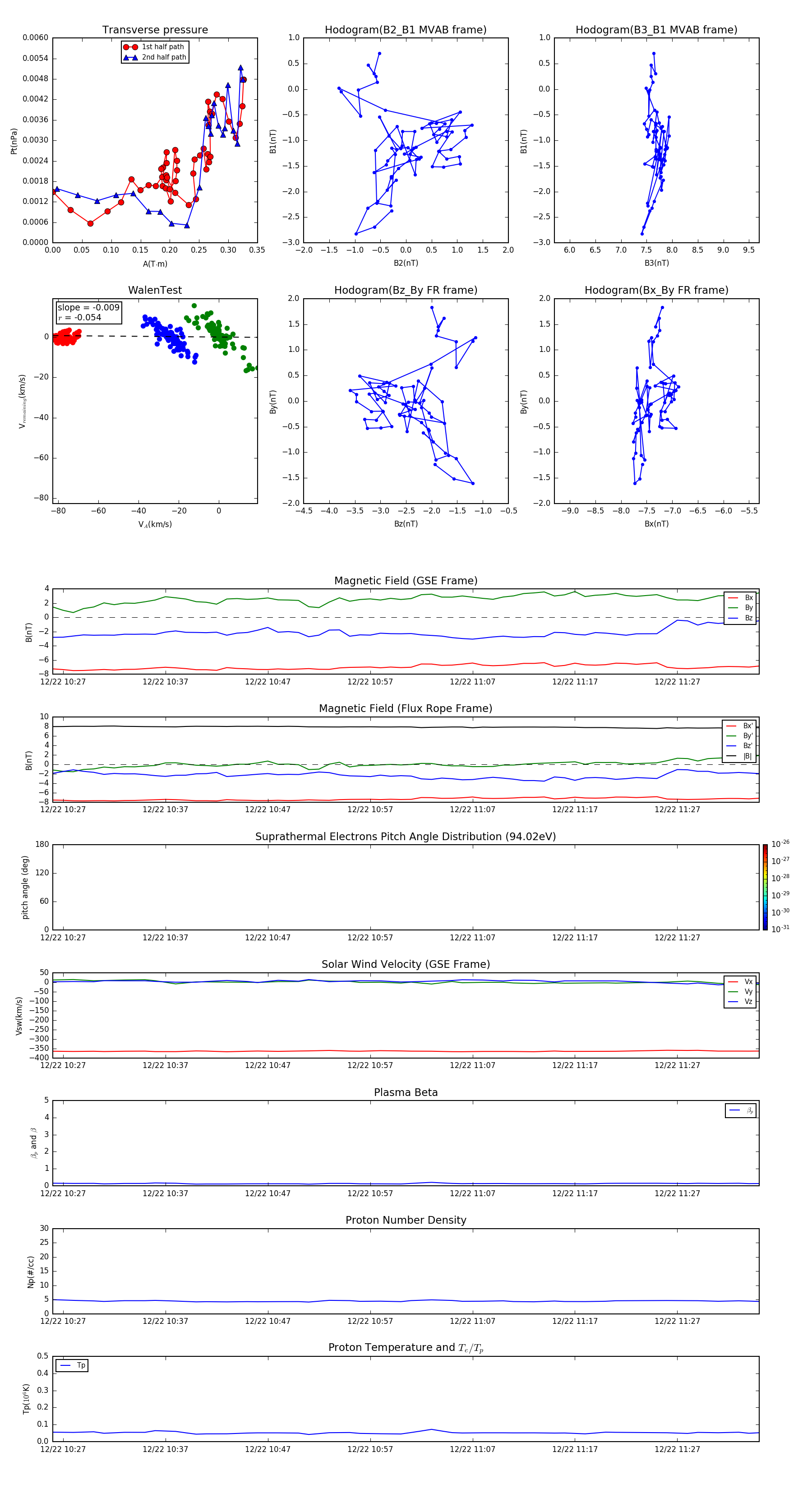Viewport: 812px width, 1489px height.
Task: Click the 'Hodogram(Bx_By FR frame)' title
Action: coord(656,290)
